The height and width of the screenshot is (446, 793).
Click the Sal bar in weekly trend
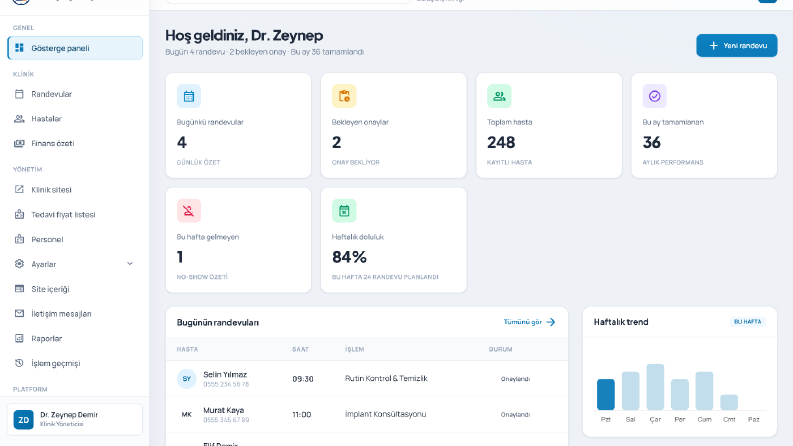point(630,391)
